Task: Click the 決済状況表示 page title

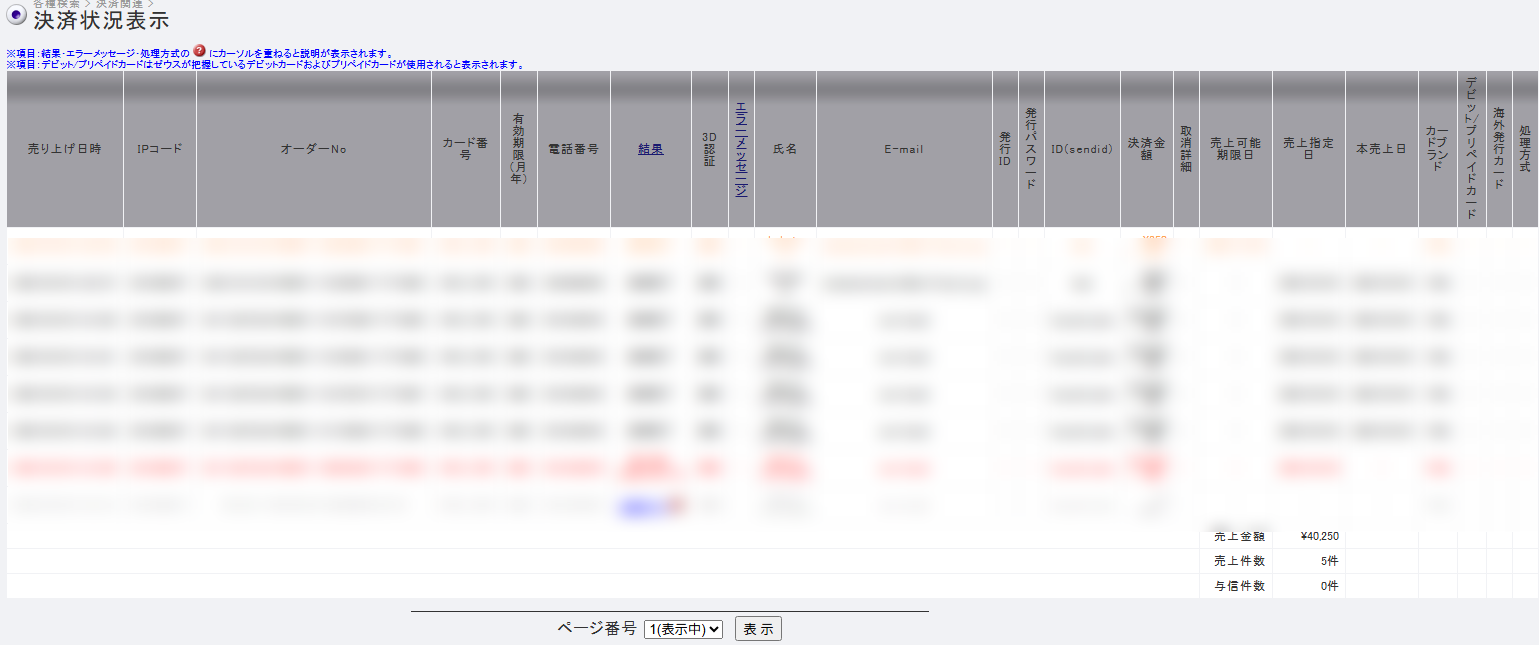Action: [x=101, y=21]
